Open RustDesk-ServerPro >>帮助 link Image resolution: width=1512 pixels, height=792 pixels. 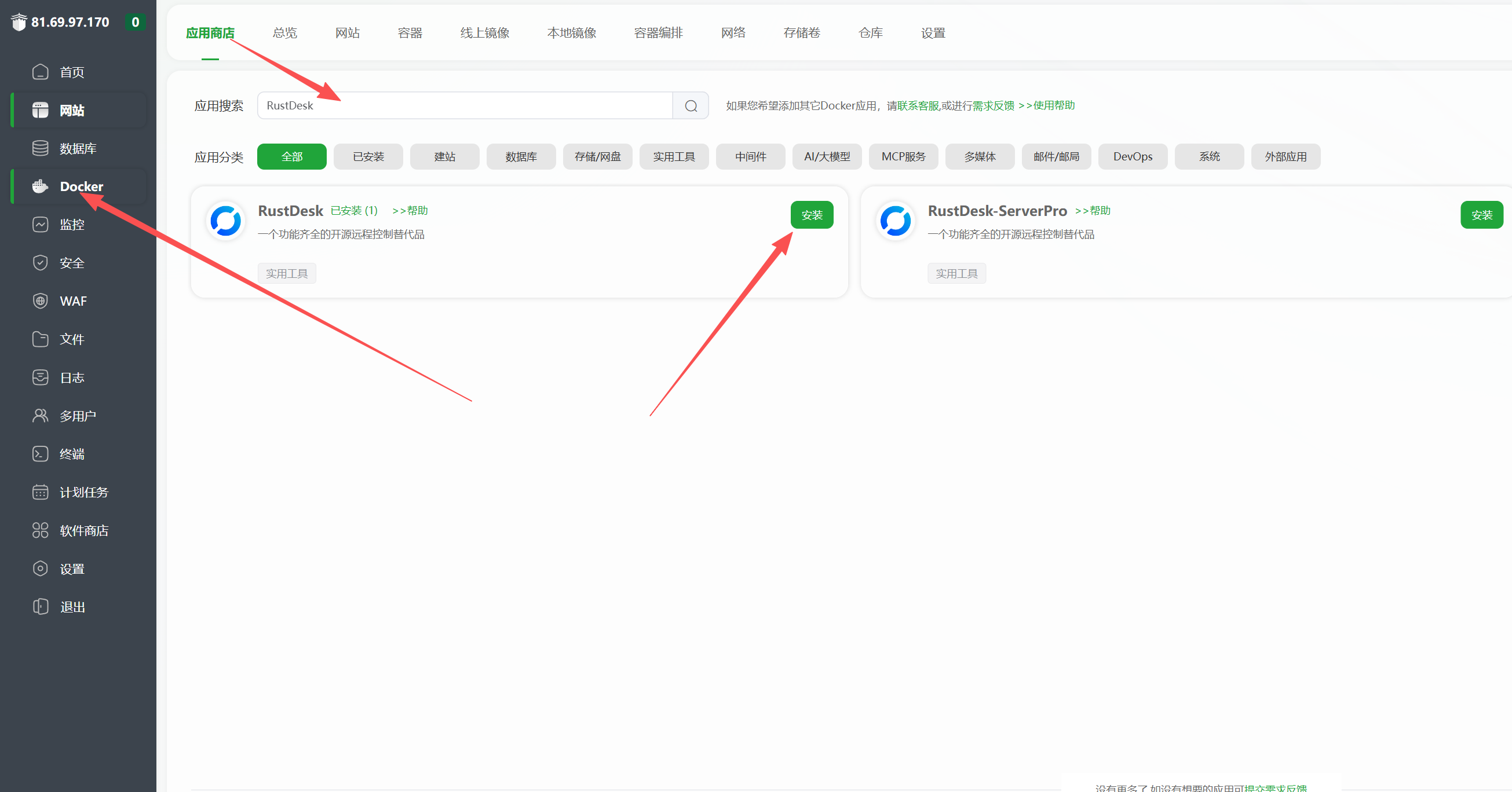tap(1093, 211)
